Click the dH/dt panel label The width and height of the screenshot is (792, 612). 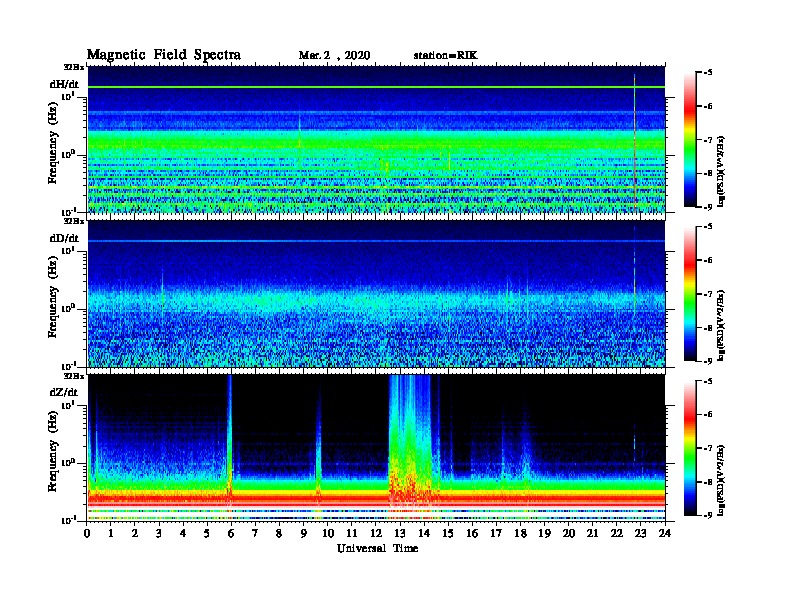64,84
